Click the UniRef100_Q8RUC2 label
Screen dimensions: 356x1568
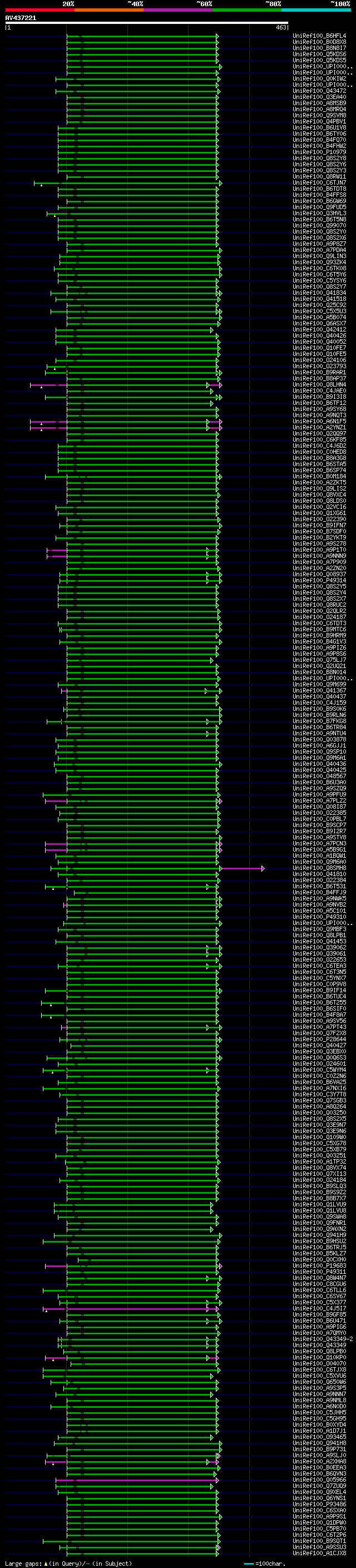319,605
